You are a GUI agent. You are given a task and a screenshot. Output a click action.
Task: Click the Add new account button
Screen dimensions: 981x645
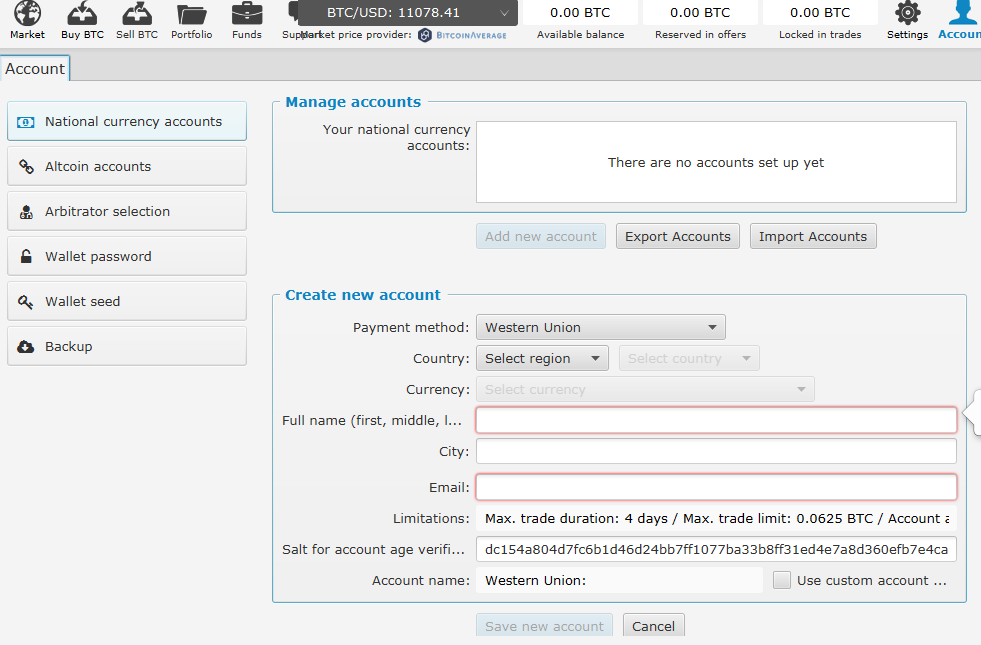(x=541, y=236)
